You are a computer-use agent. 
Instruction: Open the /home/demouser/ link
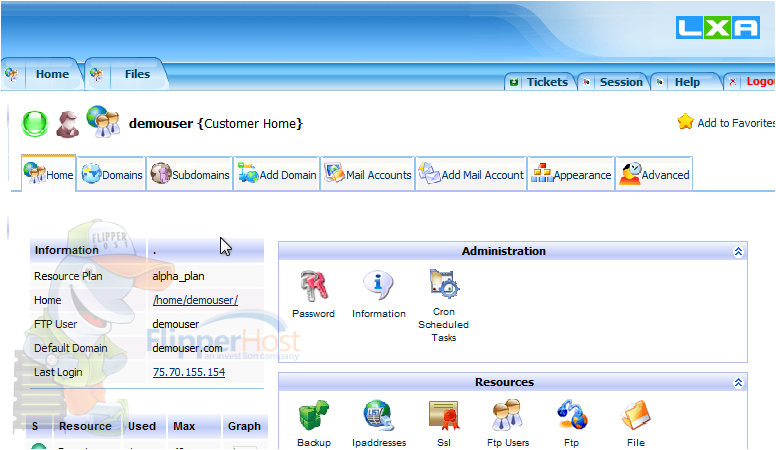195,300
